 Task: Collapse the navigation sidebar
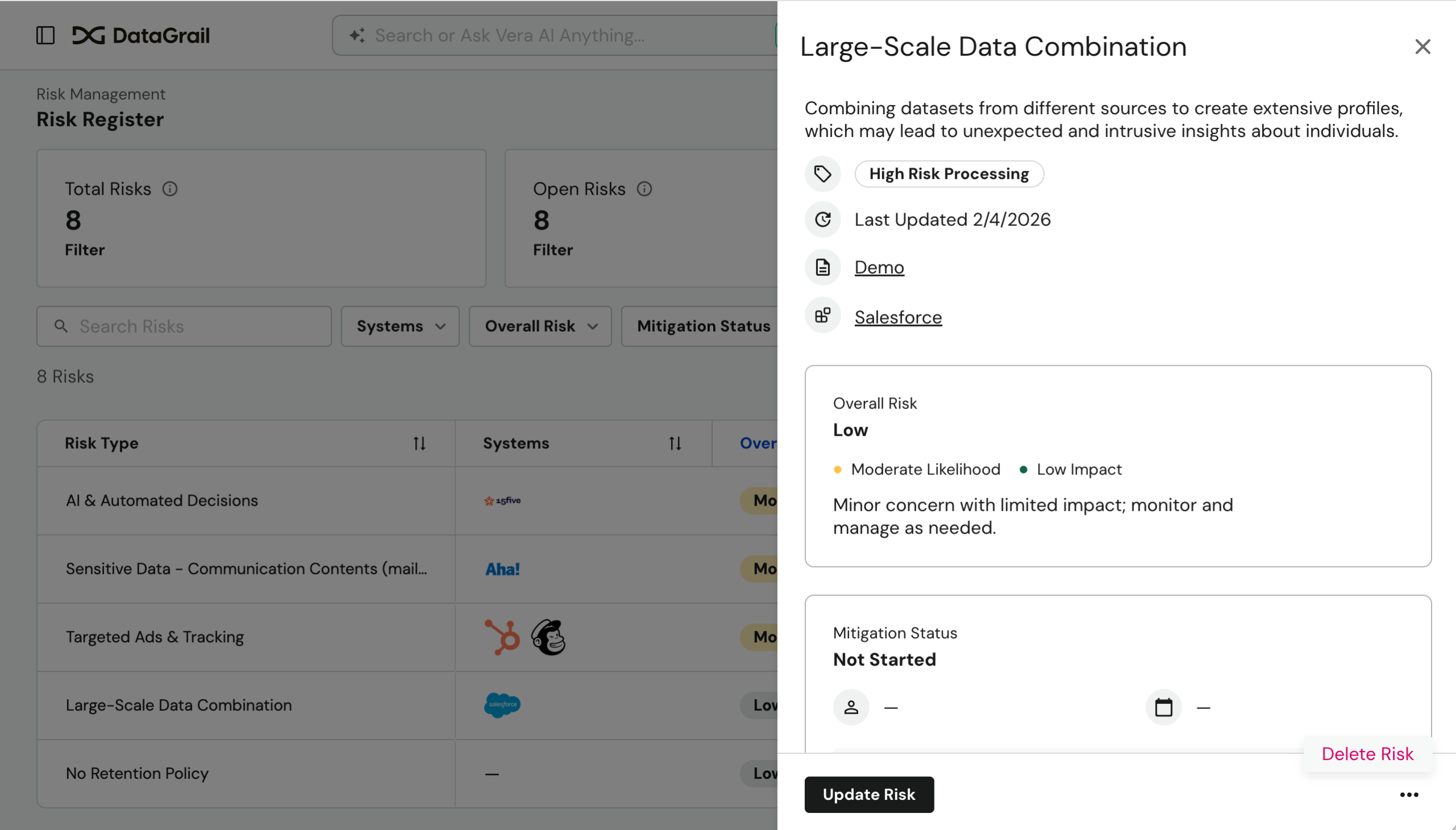point(45,35)
